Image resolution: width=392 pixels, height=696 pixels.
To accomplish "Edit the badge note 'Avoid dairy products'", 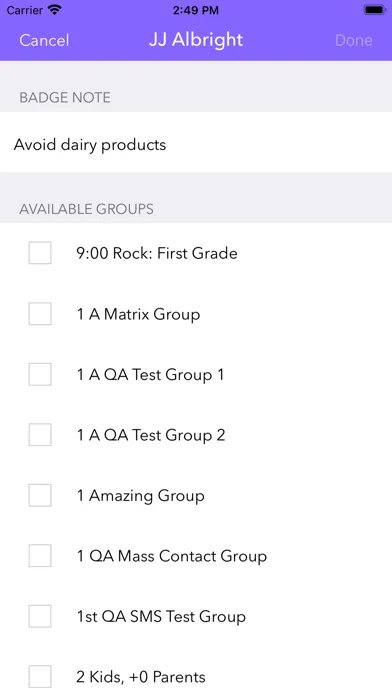I will coord(196,145).
